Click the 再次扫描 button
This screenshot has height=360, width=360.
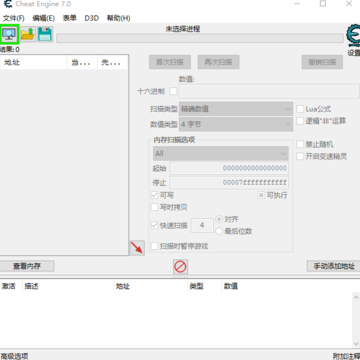218,62
